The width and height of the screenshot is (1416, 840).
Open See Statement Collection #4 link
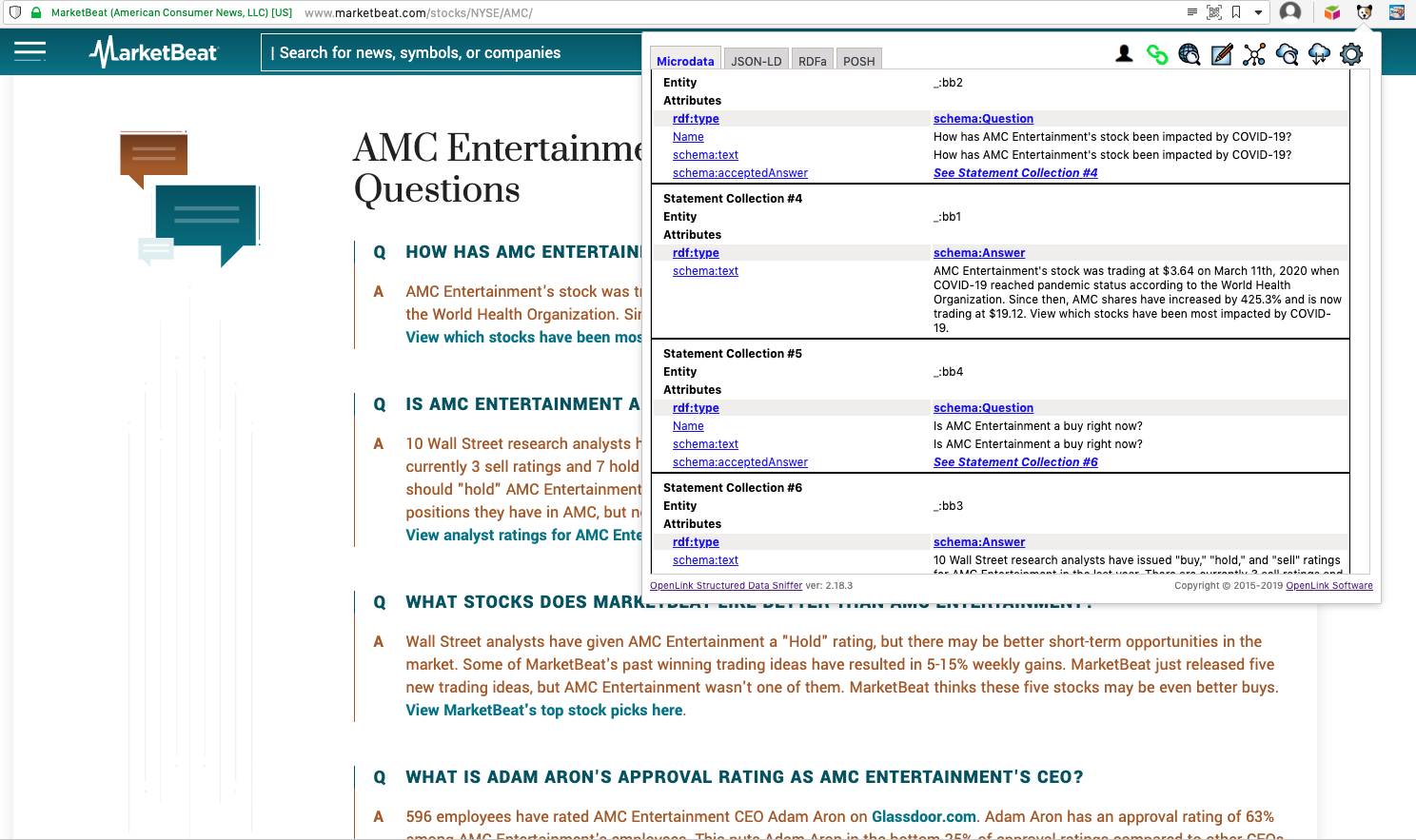point(1015,173)
